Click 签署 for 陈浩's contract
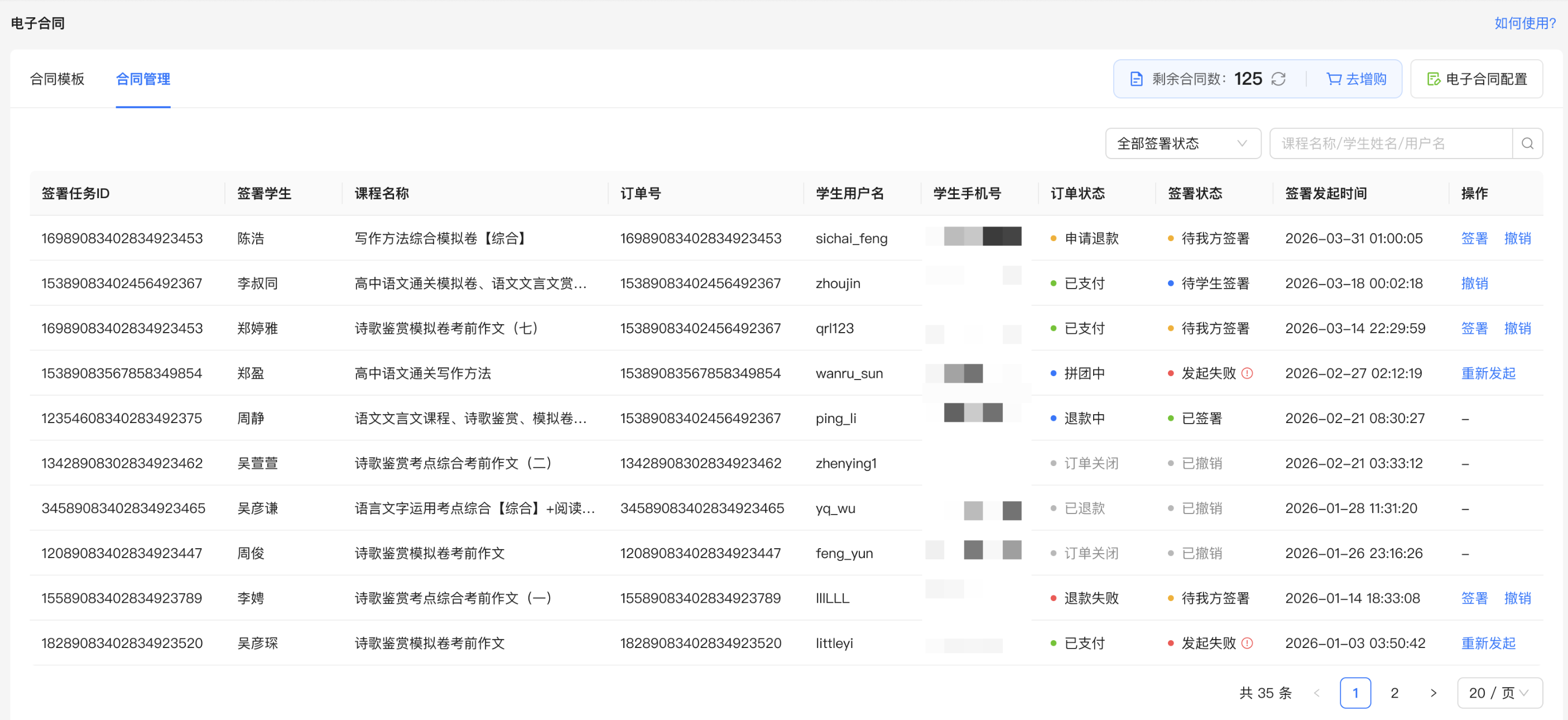This screenshot has width=1568, height=720. [x=1474, y=238]
